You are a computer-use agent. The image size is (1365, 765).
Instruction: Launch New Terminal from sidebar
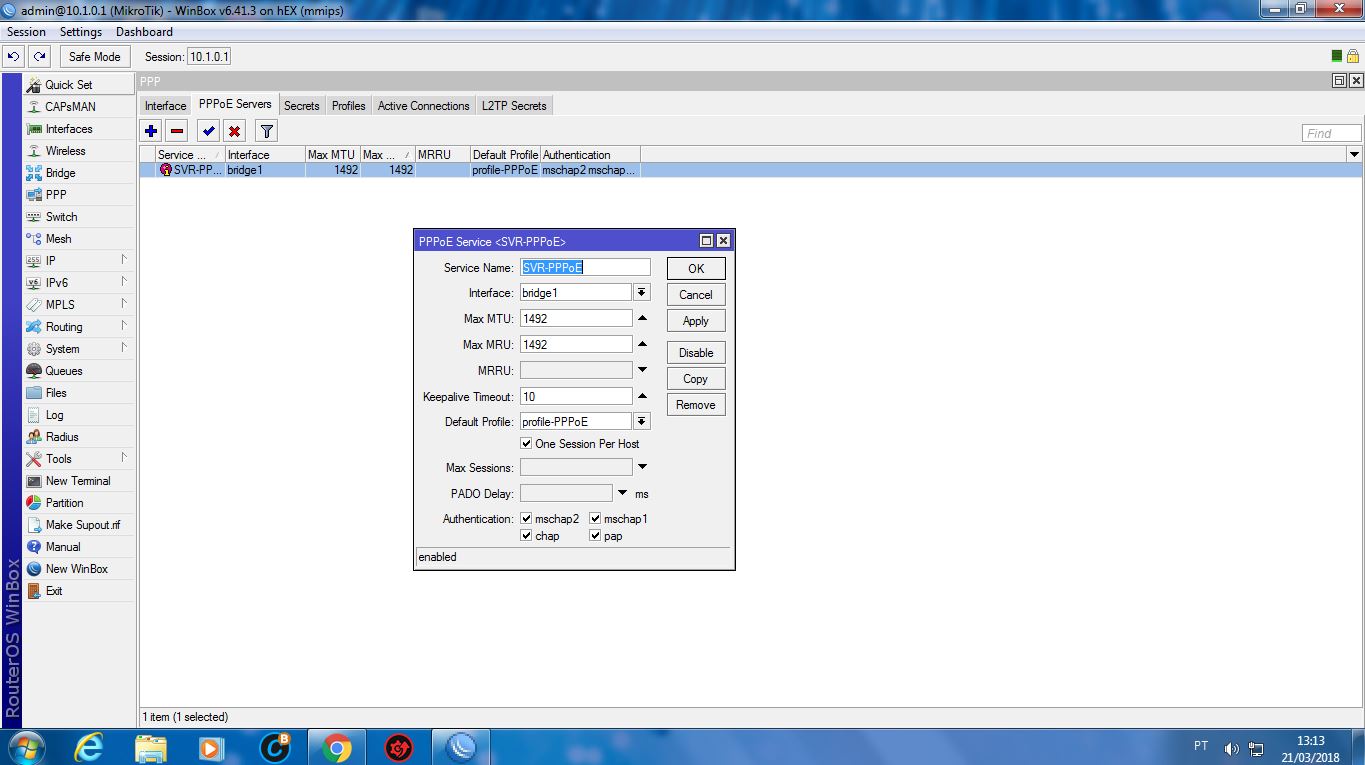79,481
